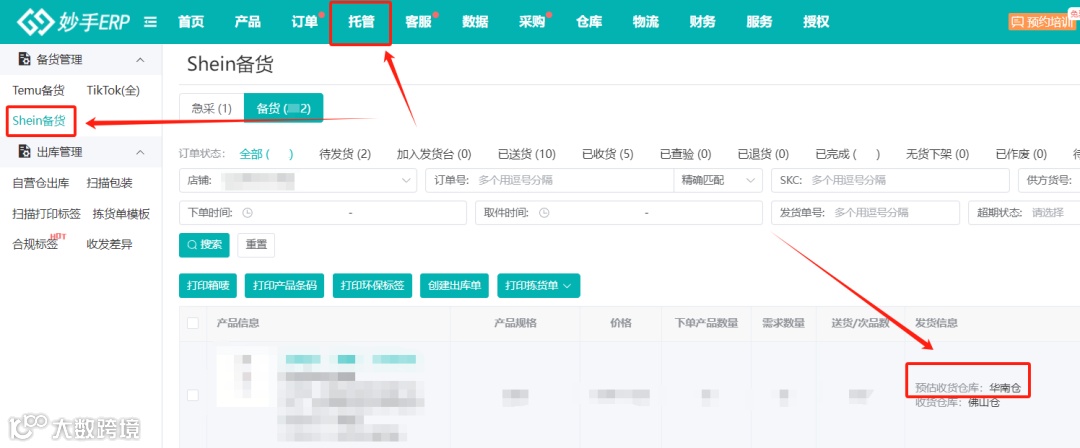Click the 打印产品条码 button

(284, 285)
